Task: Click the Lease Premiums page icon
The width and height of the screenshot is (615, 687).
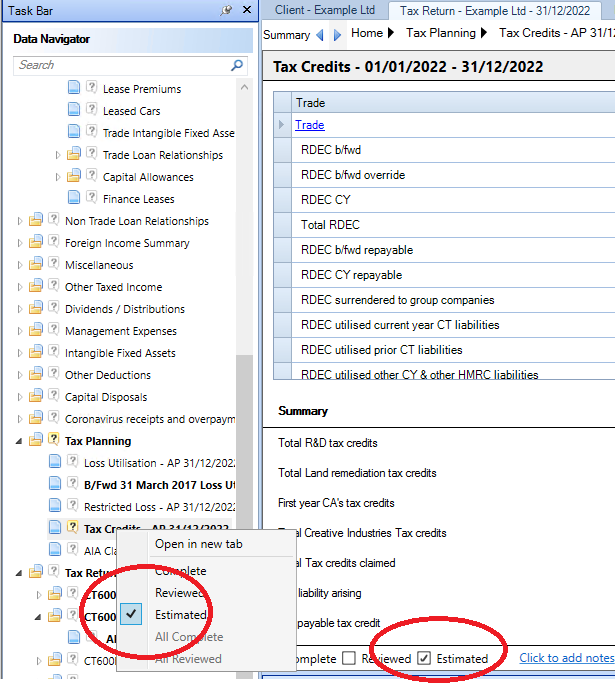Action: 74,87
